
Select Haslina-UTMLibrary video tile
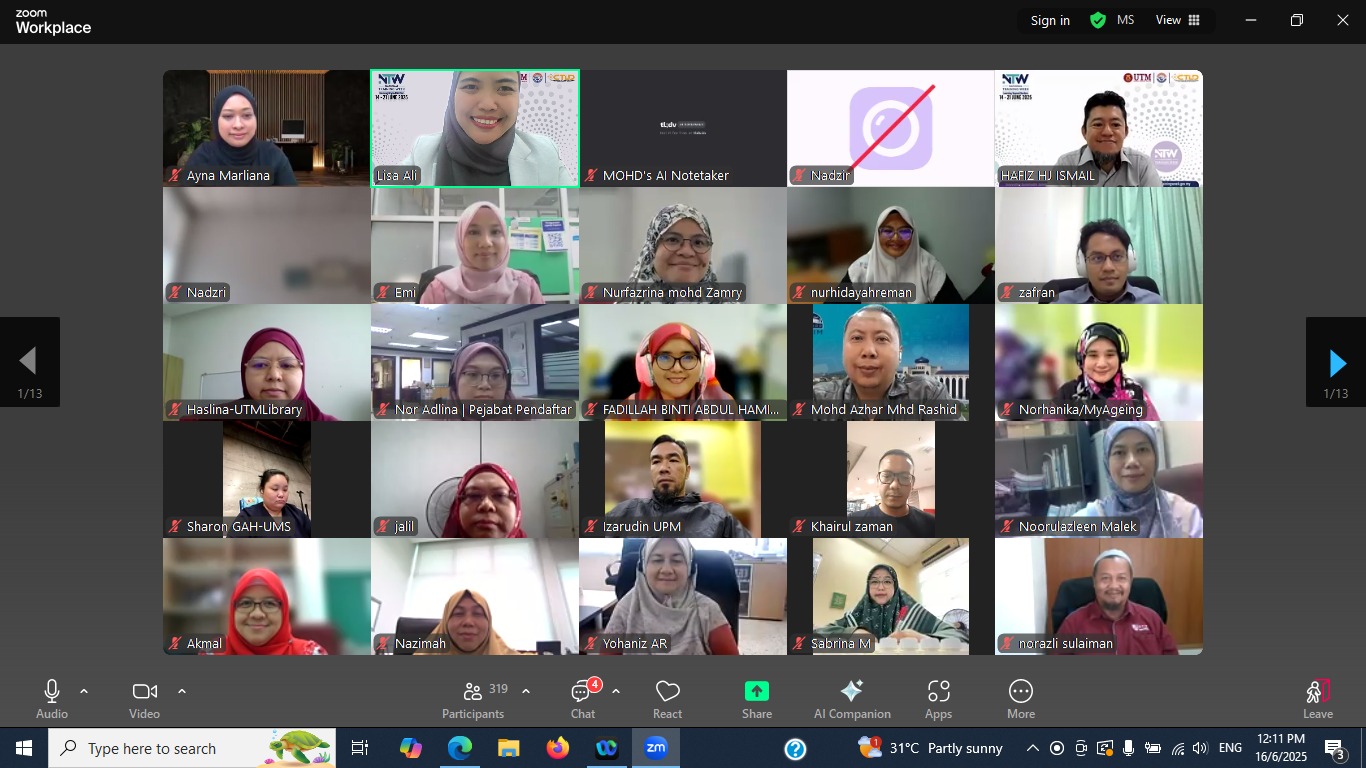(x=267, y=362)
